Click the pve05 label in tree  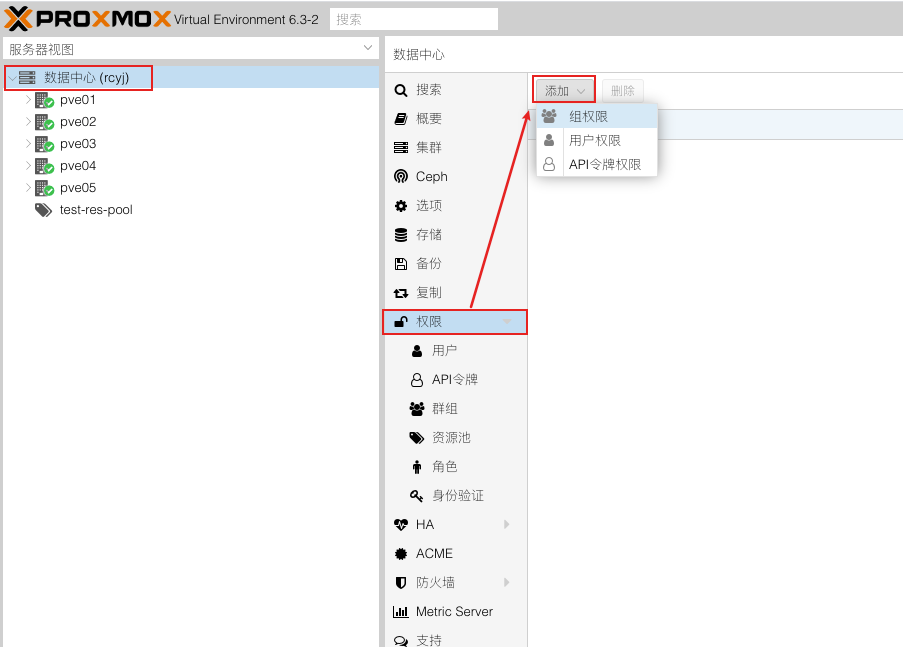[x=78, y=188]
